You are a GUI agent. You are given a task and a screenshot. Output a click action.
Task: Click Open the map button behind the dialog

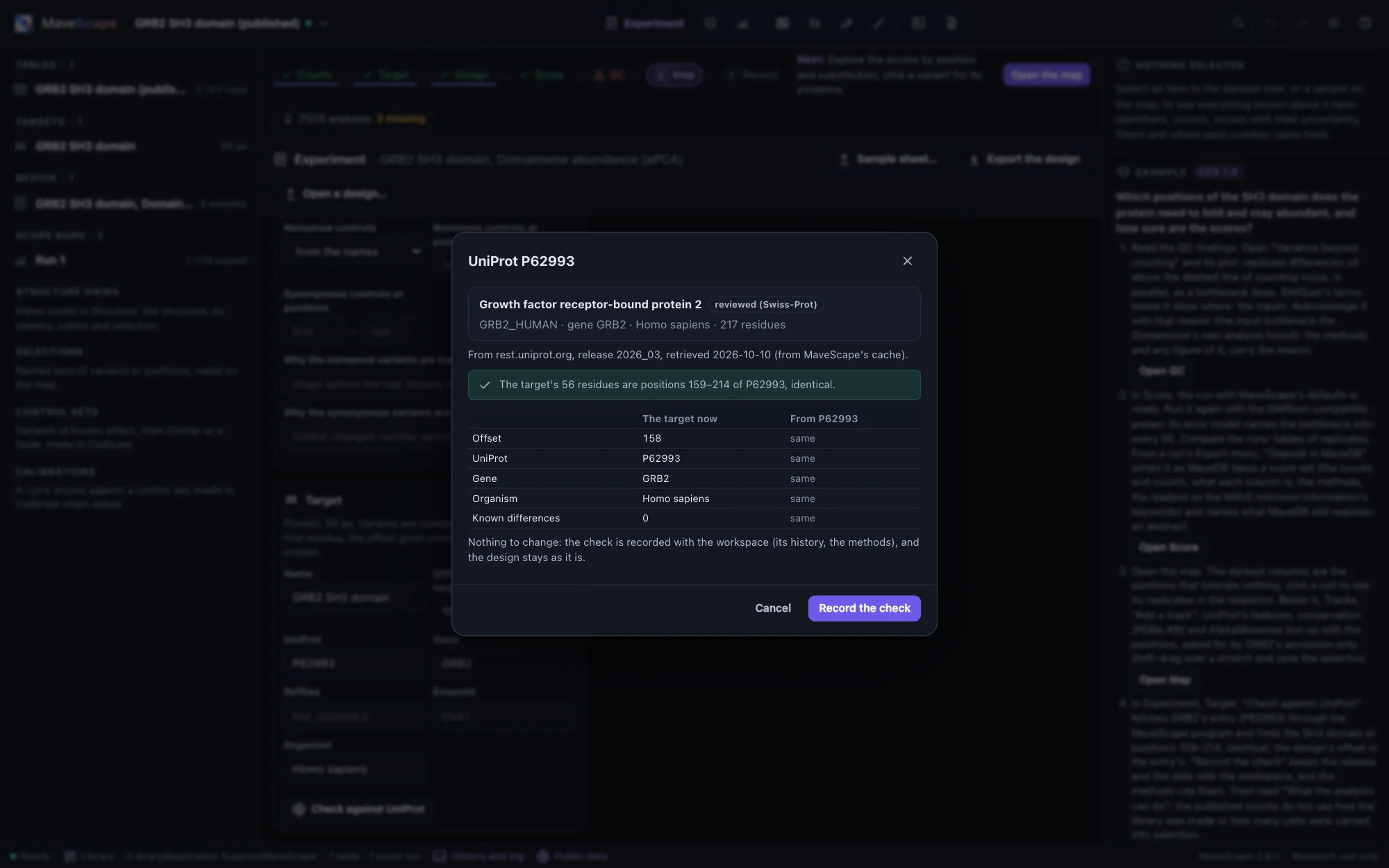(x=1047, y=75)
